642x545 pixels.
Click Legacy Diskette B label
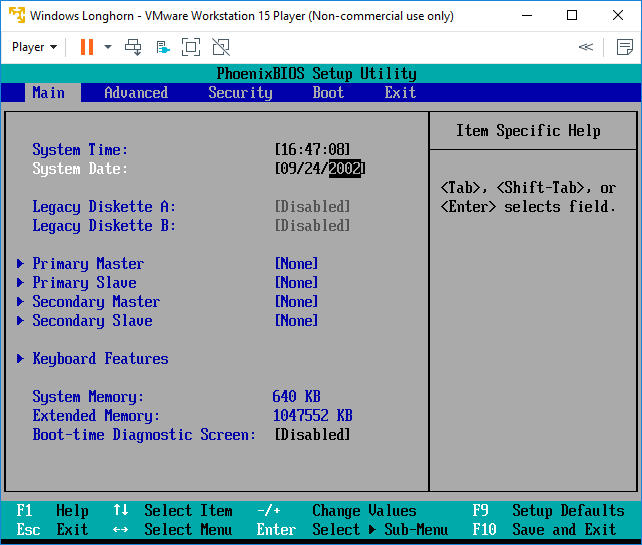point(104,226)
